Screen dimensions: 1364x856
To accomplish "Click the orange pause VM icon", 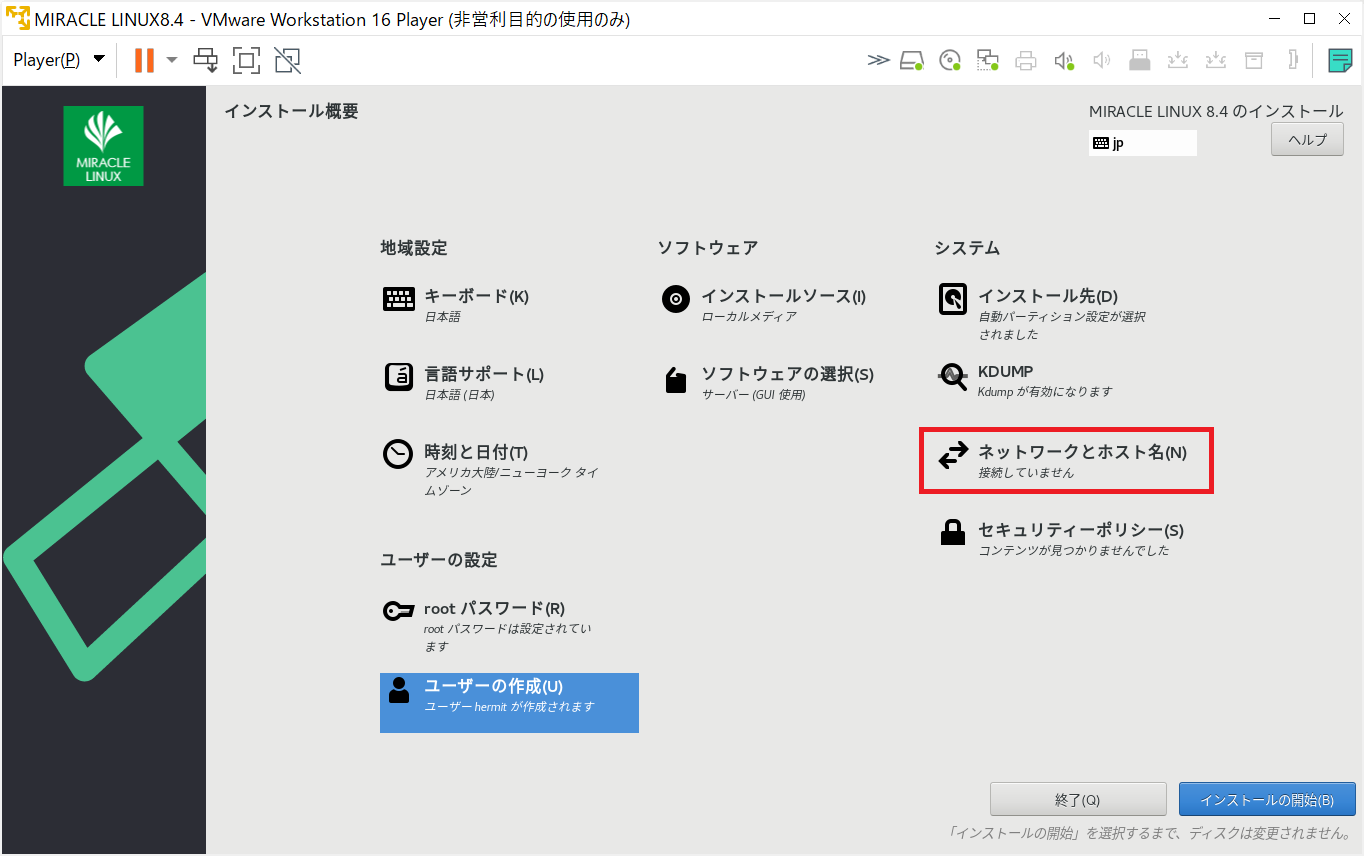I will pos(144,60).
